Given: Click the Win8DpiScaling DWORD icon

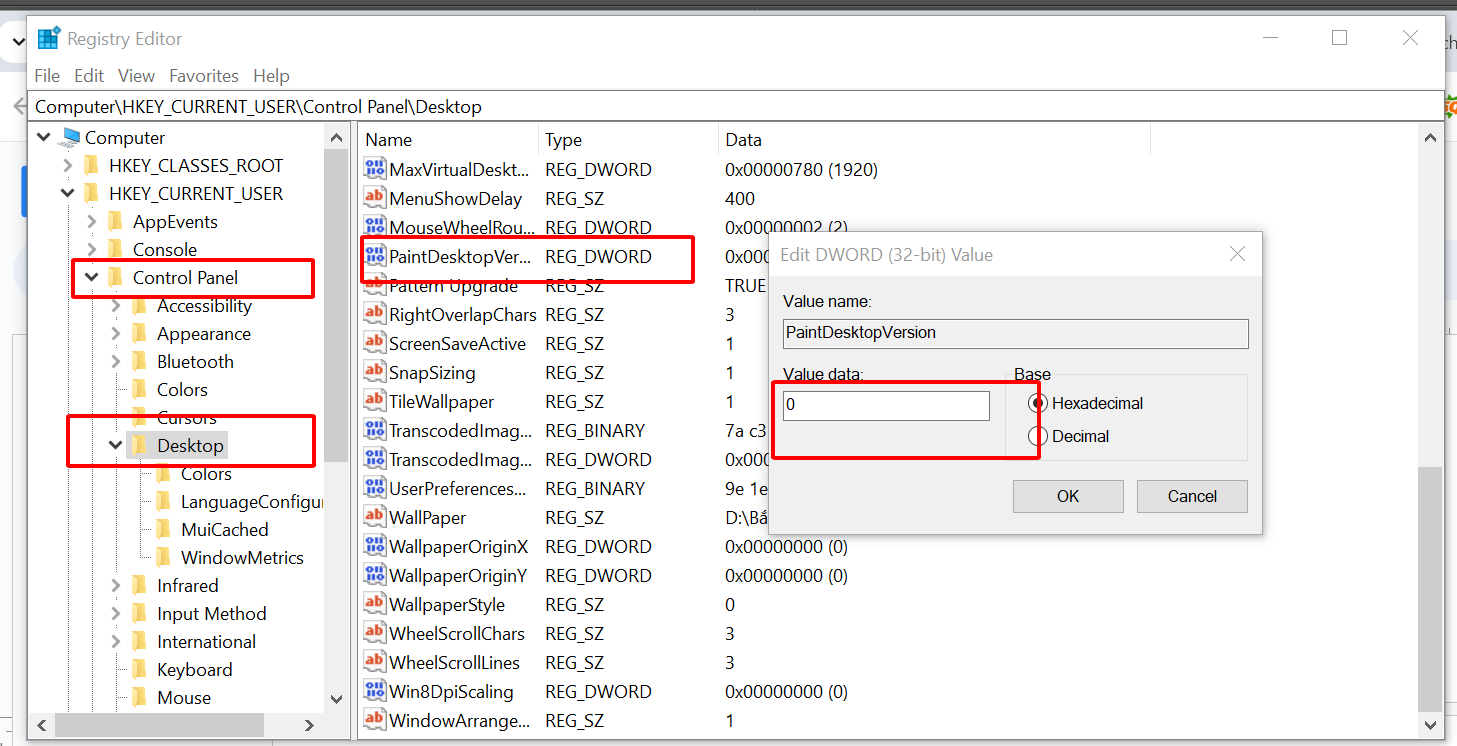Looking at the screenshot, I should 374,691.
